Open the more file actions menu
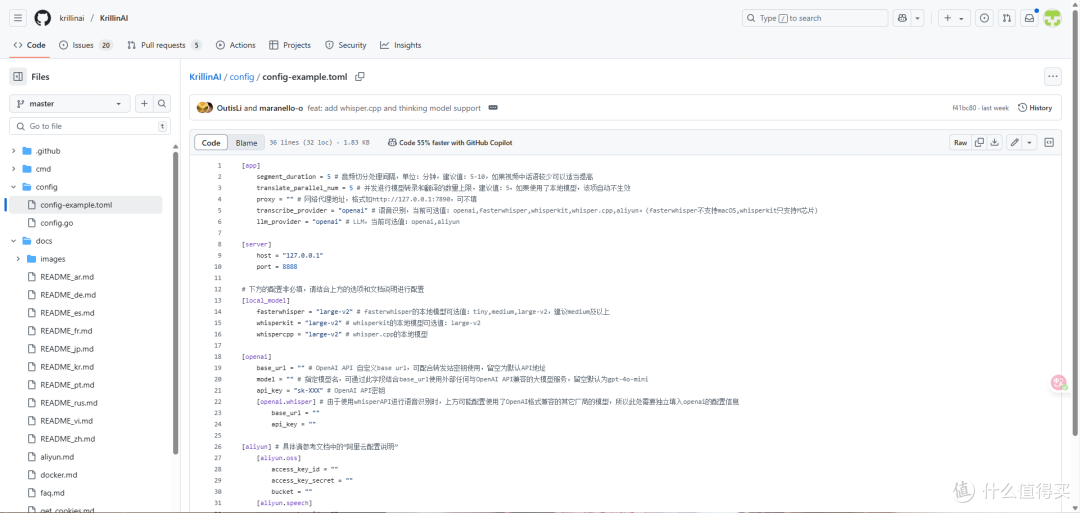The width and height of the screenshot is (1080, 513). pos(1052,77)
